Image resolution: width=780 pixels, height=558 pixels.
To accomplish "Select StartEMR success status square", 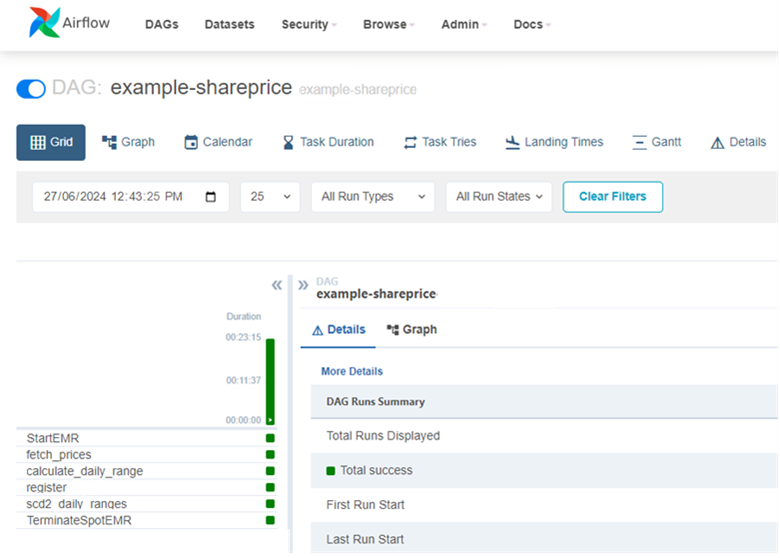I will click(x=270, y=438).
